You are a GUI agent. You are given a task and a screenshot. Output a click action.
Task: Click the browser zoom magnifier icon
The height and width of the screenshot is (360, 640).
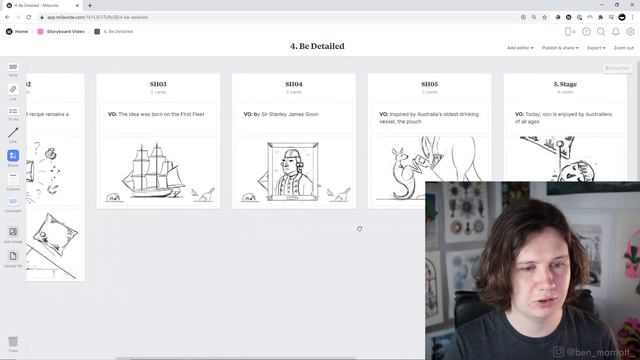point(534,17)
